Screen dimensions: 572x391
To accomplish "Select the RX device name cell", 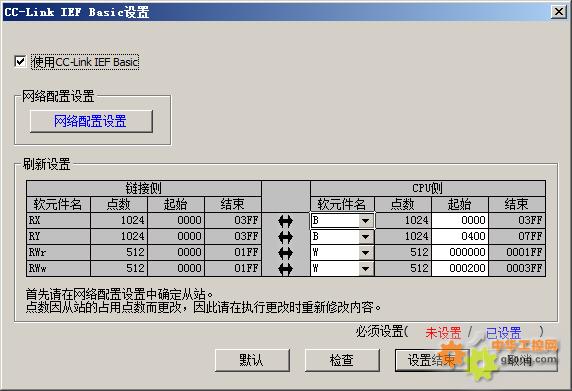I will (x=58, y=220).
